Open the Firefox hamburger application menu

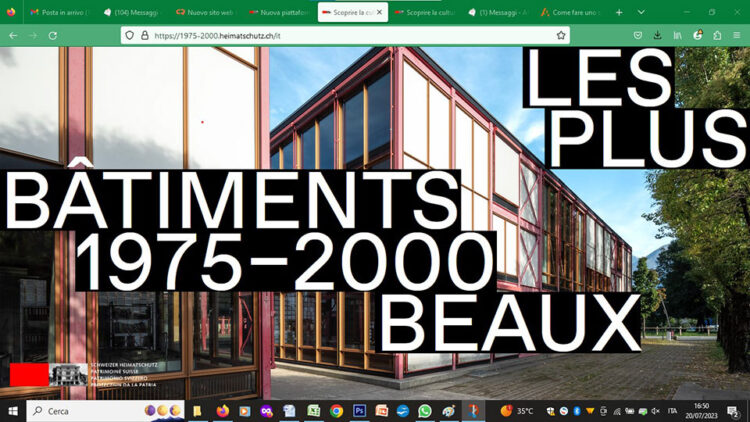pyautogui.click(x=737, y=35)
